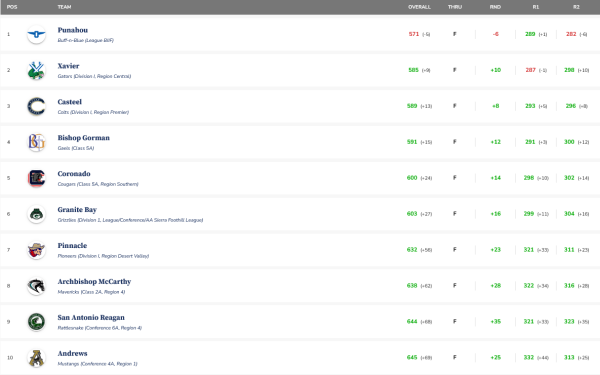Click the R1 column header
Image resolution: width=600 pixels, height=375 pixels.
click(536, 7)
